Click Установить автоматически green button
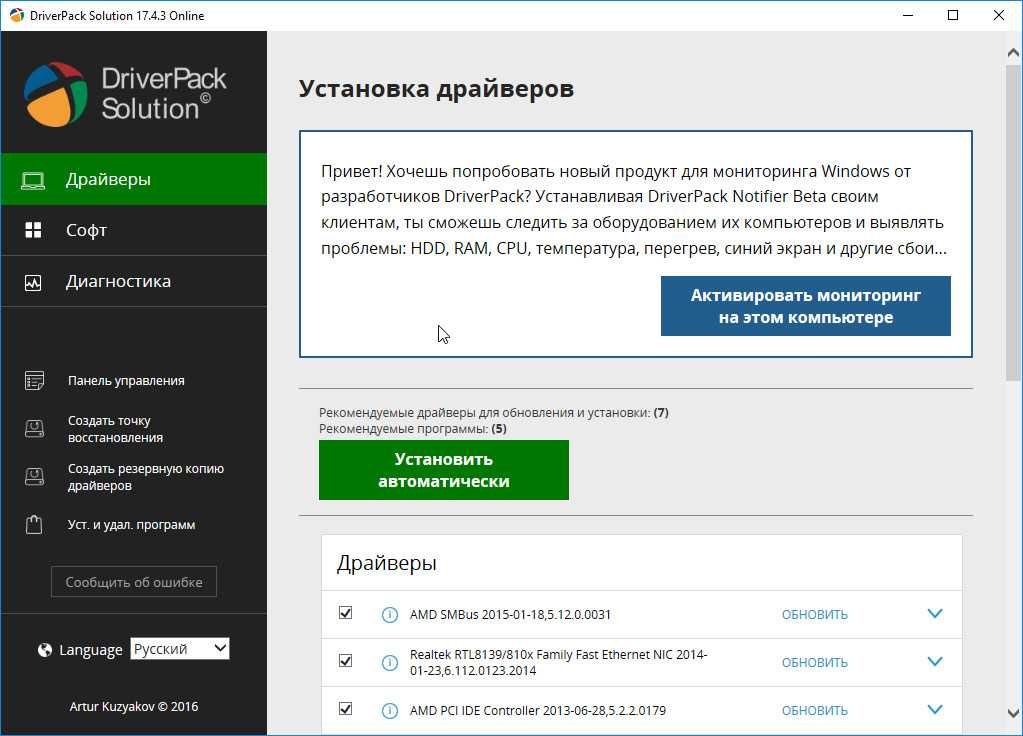 tap(444, 470)
